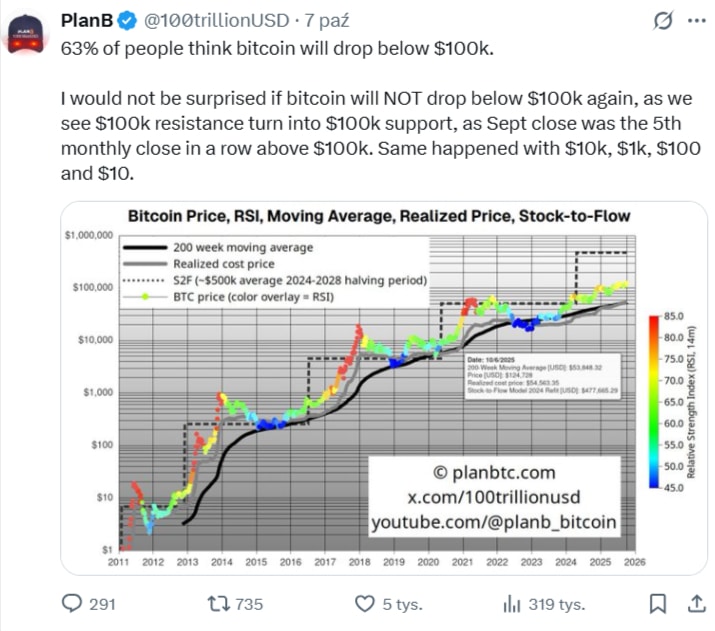Screen dimensions: 715x631
Task: Like the PlanB tweet
Action: point(366,603)
